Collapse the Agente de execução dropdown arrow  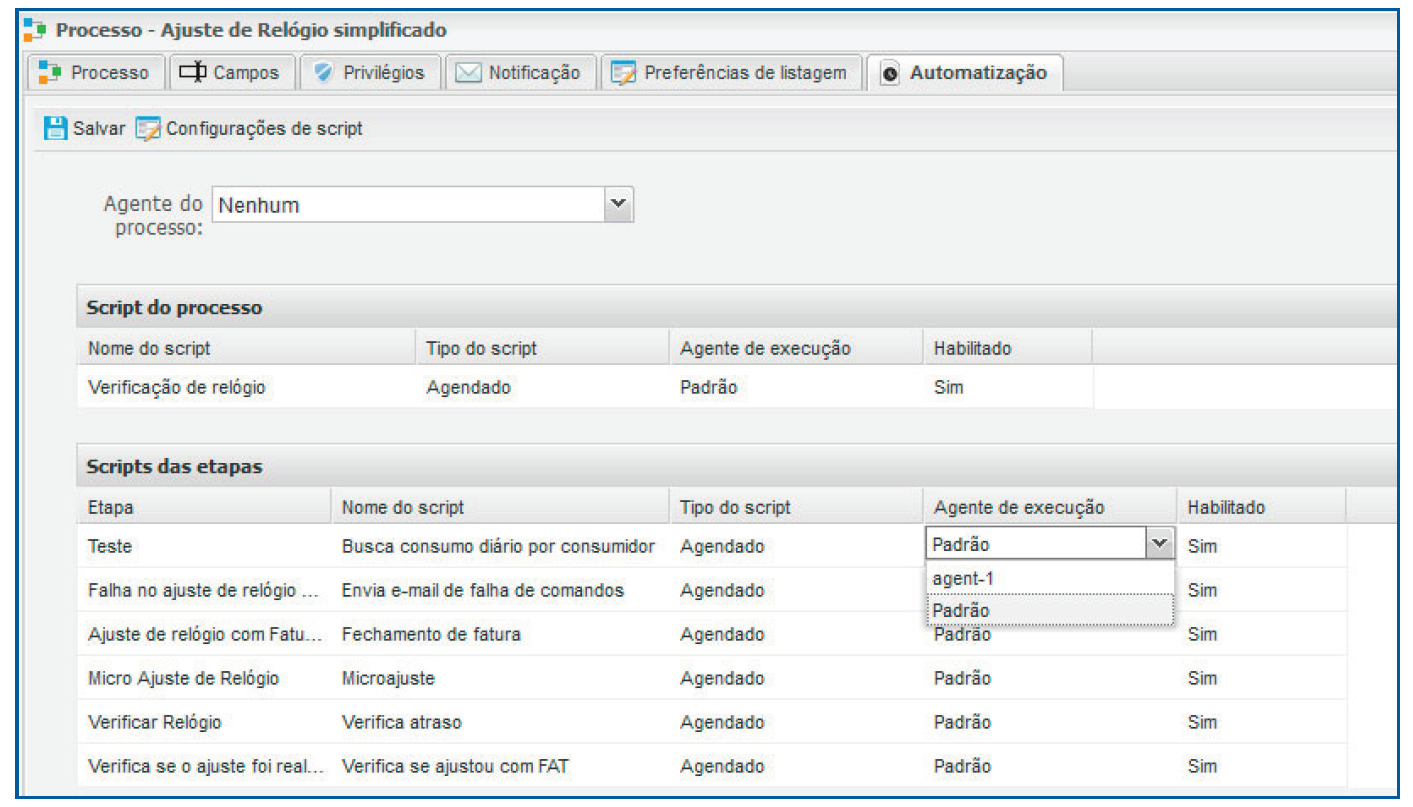[1159, 544]
